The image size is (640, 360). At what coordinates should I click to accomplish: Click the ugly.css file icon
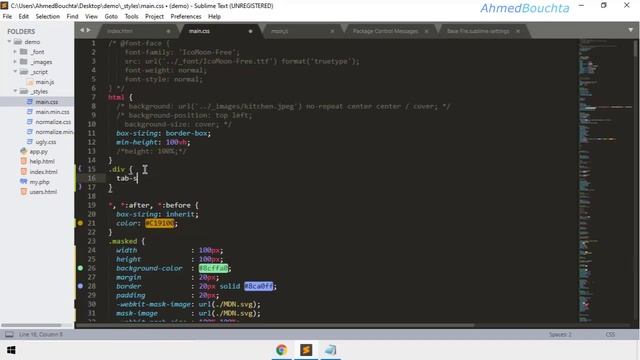click(x=30, y=142)
